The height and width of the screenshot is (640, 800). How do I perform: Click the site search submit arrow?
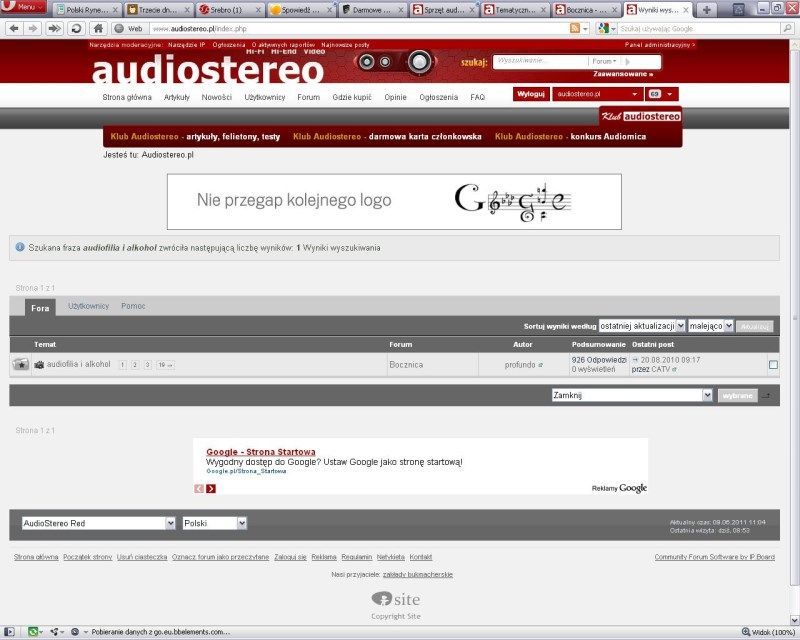pyautogui.click(x=628, y=62)
